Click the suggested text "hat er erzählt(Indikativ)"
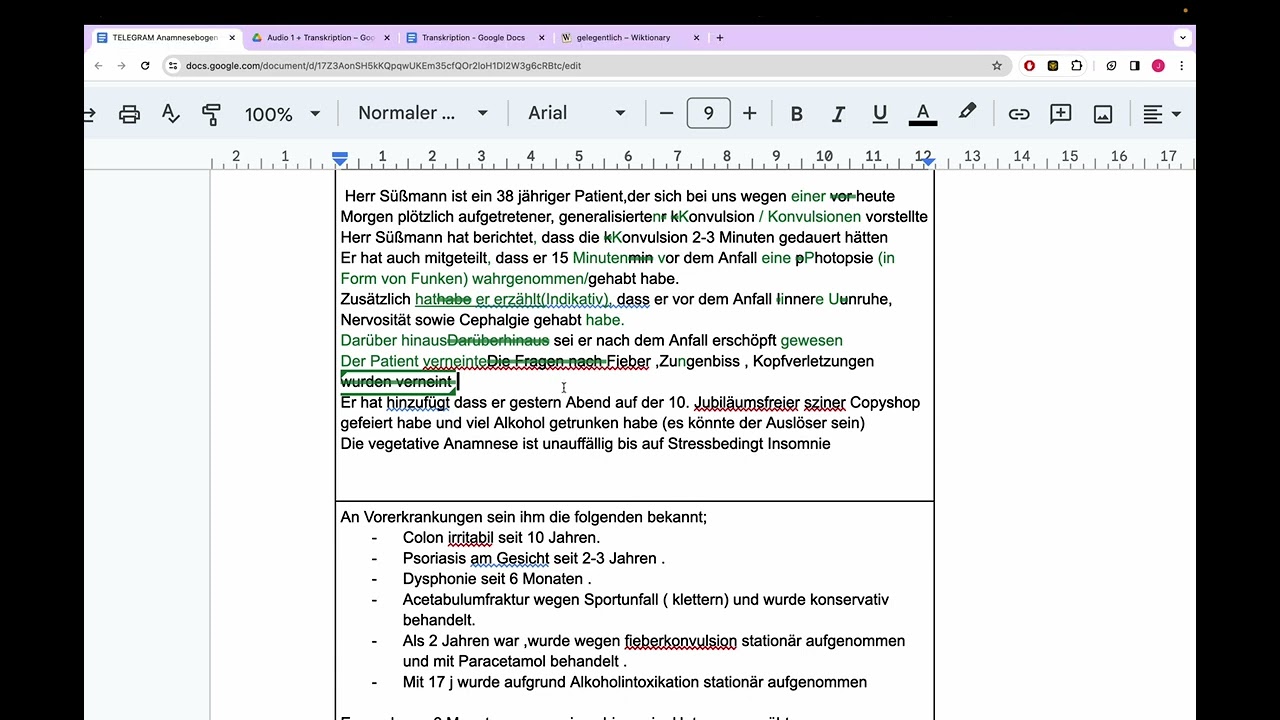Viewport: 1280px width, 720px height. 512,299
